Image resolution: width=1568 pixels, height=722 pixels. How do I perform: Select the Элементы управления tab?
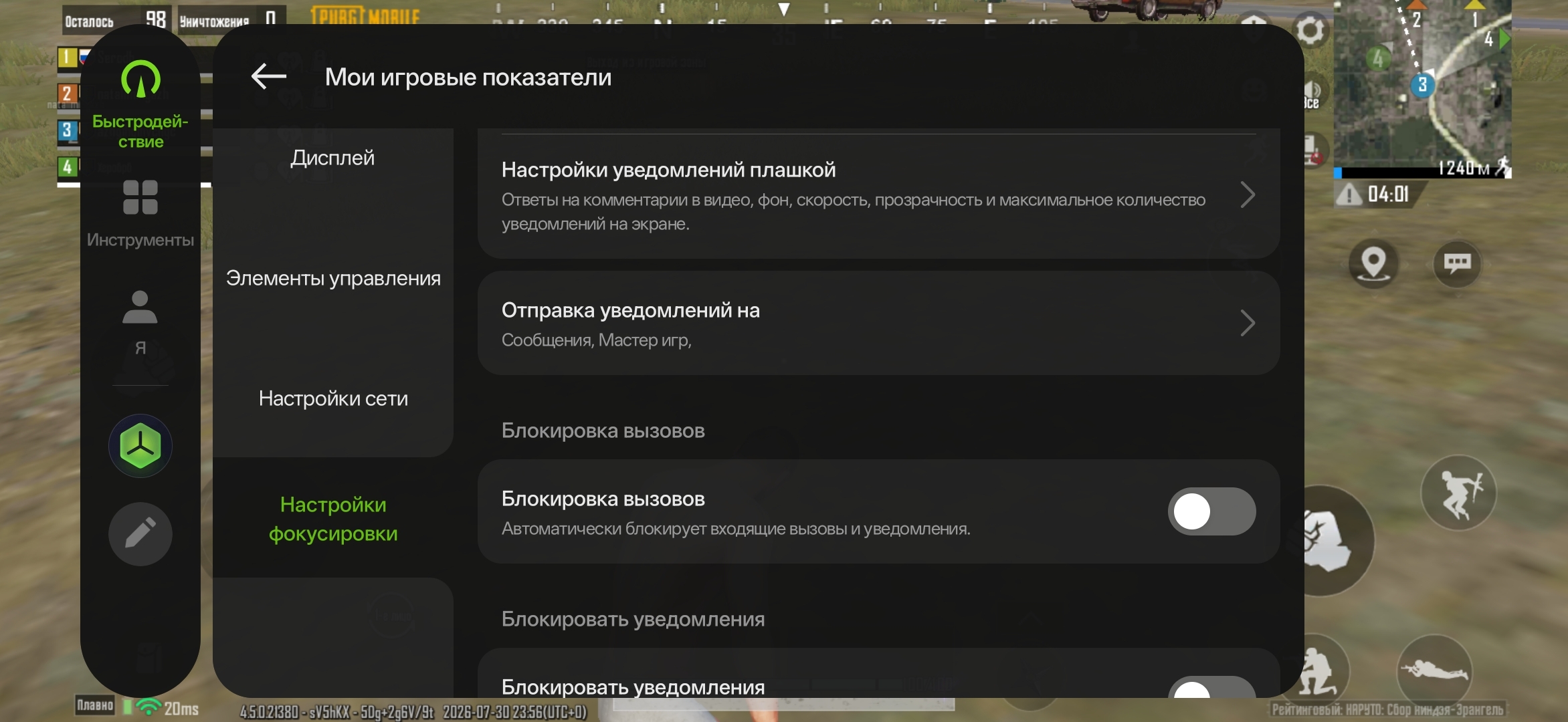(x=332, y=278)
